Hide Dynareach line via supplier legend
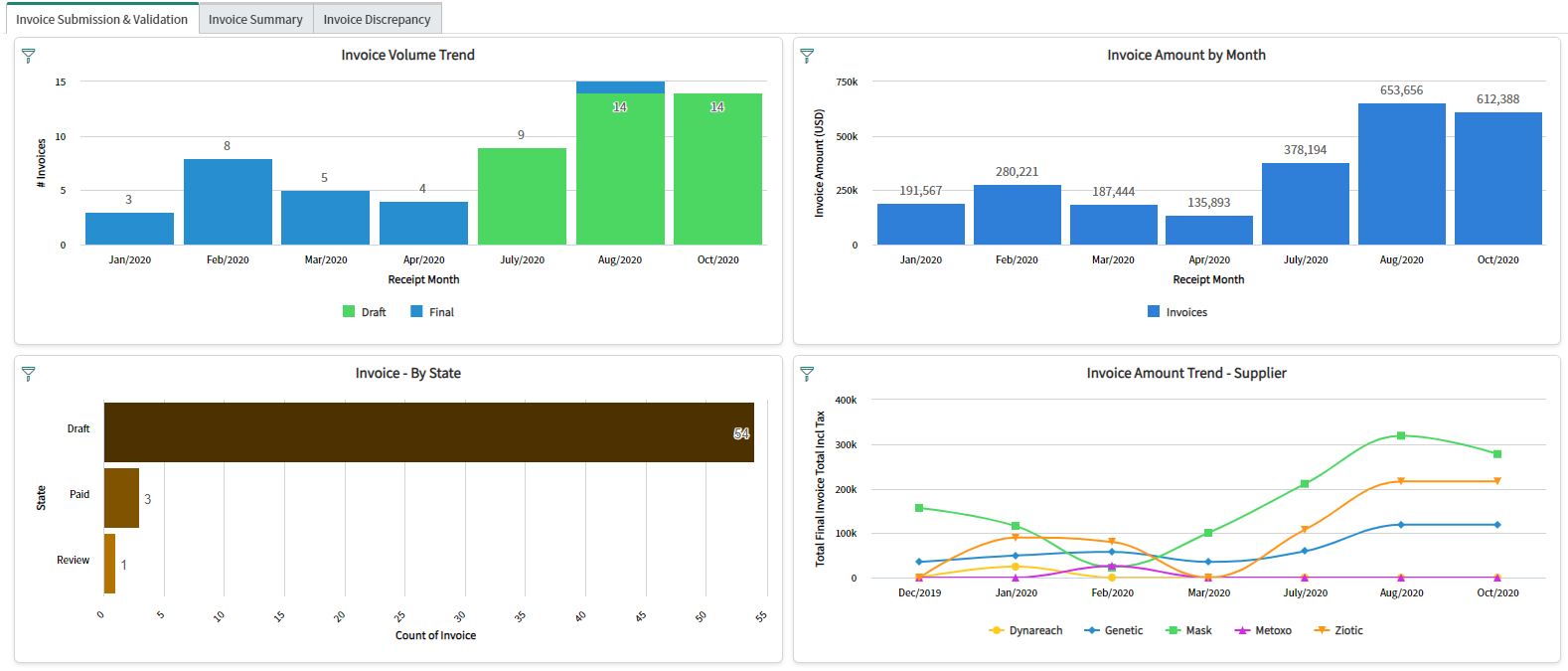The width and height of the screenshot is (1568, 671). [1026, 631]
